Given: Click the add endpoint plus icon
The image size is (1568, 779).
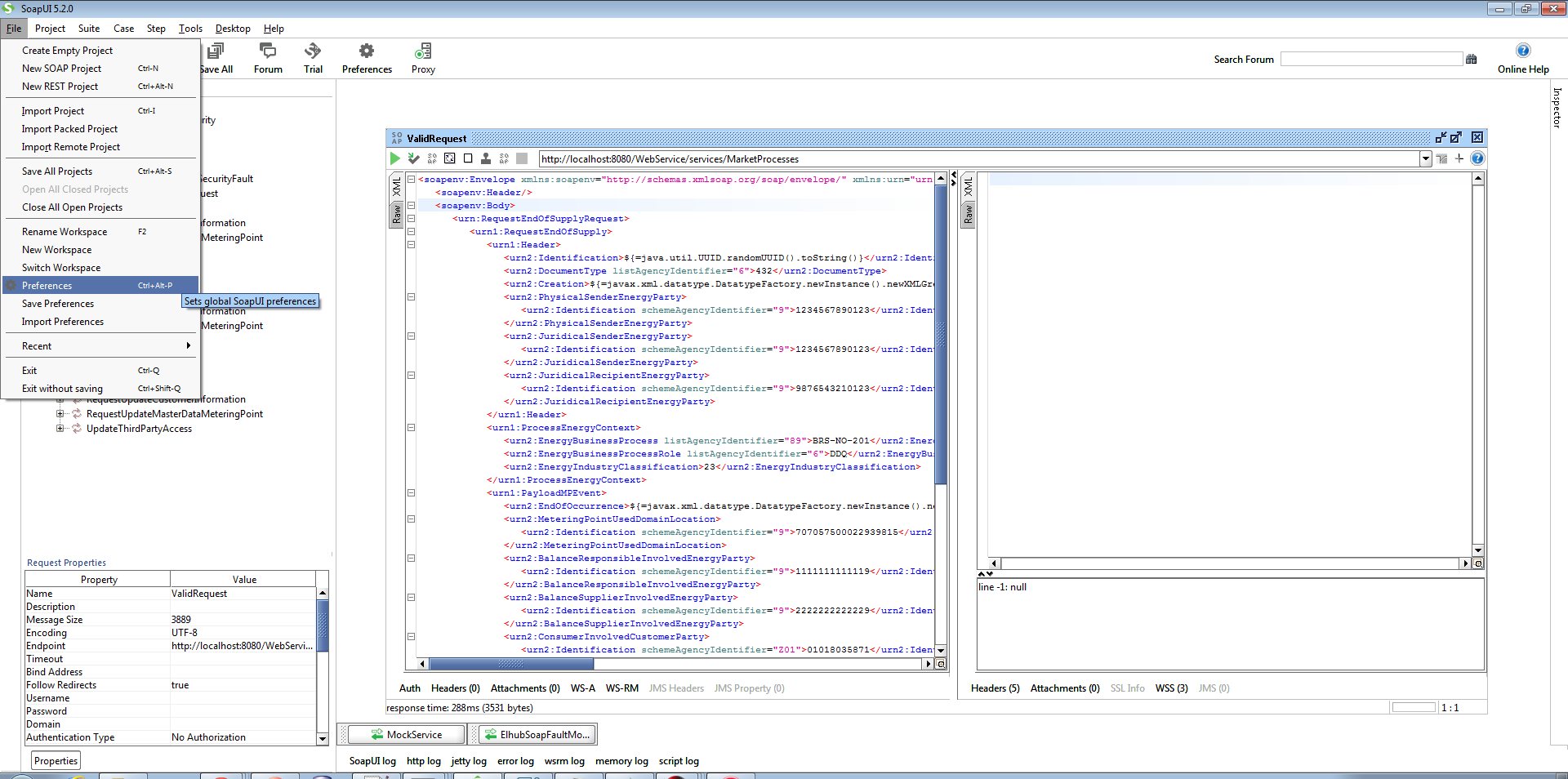Looking at the screenshot, I should (1459, 159).
